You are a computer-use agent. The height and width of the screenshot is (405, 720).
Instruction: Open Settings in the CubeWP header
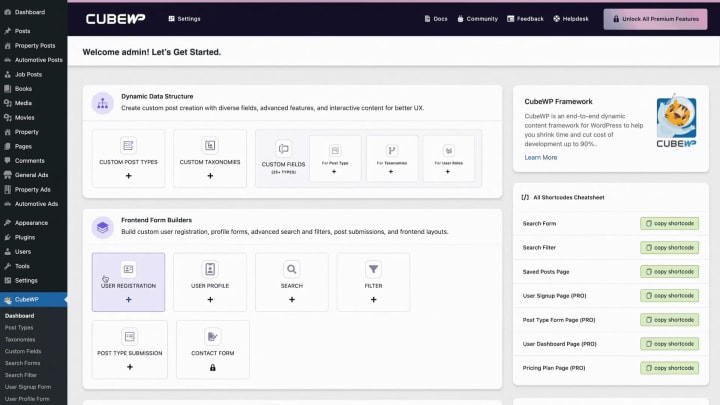[184, 19]
